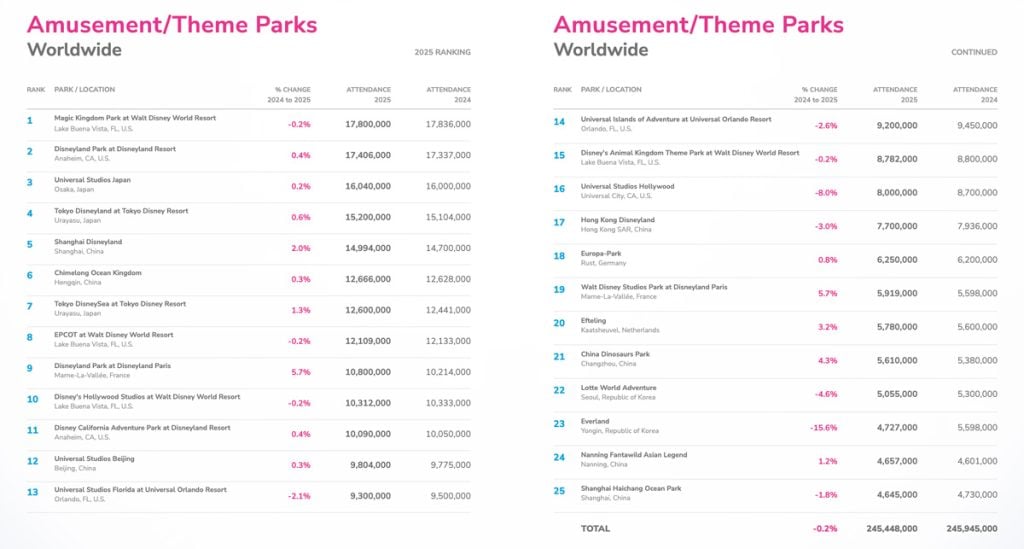Select rank number 25
1024x549 pixels.
[x=559, y=491]
